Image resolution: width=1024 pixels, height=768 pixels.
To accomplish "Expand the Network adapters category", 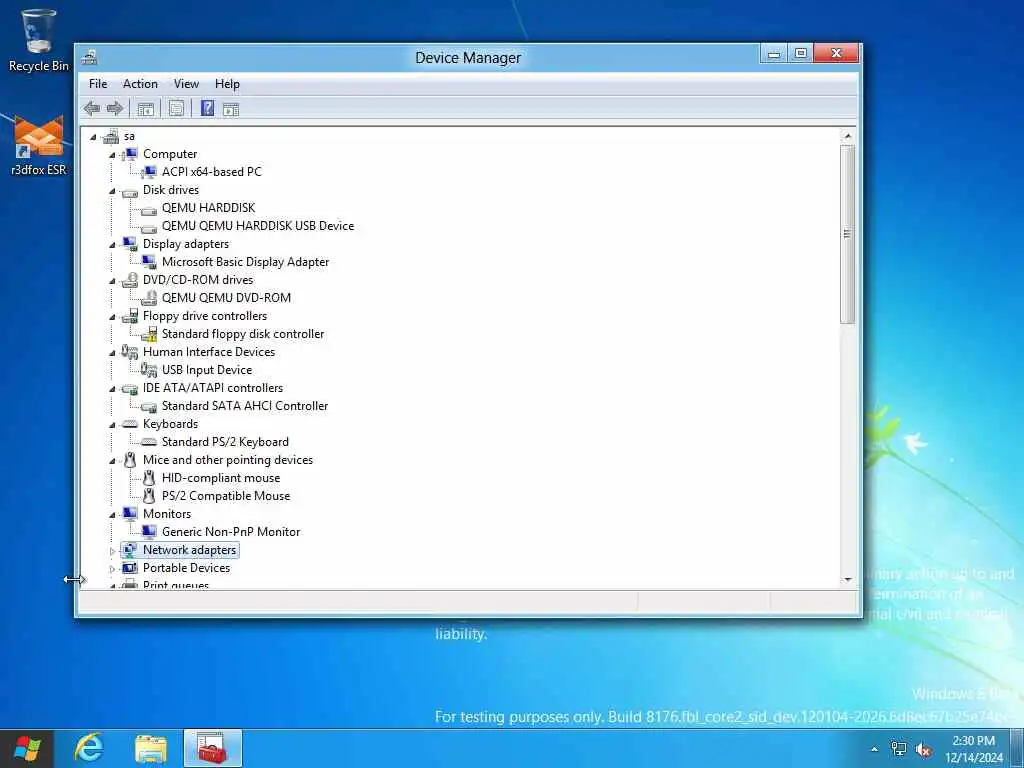I will (112, 551).
